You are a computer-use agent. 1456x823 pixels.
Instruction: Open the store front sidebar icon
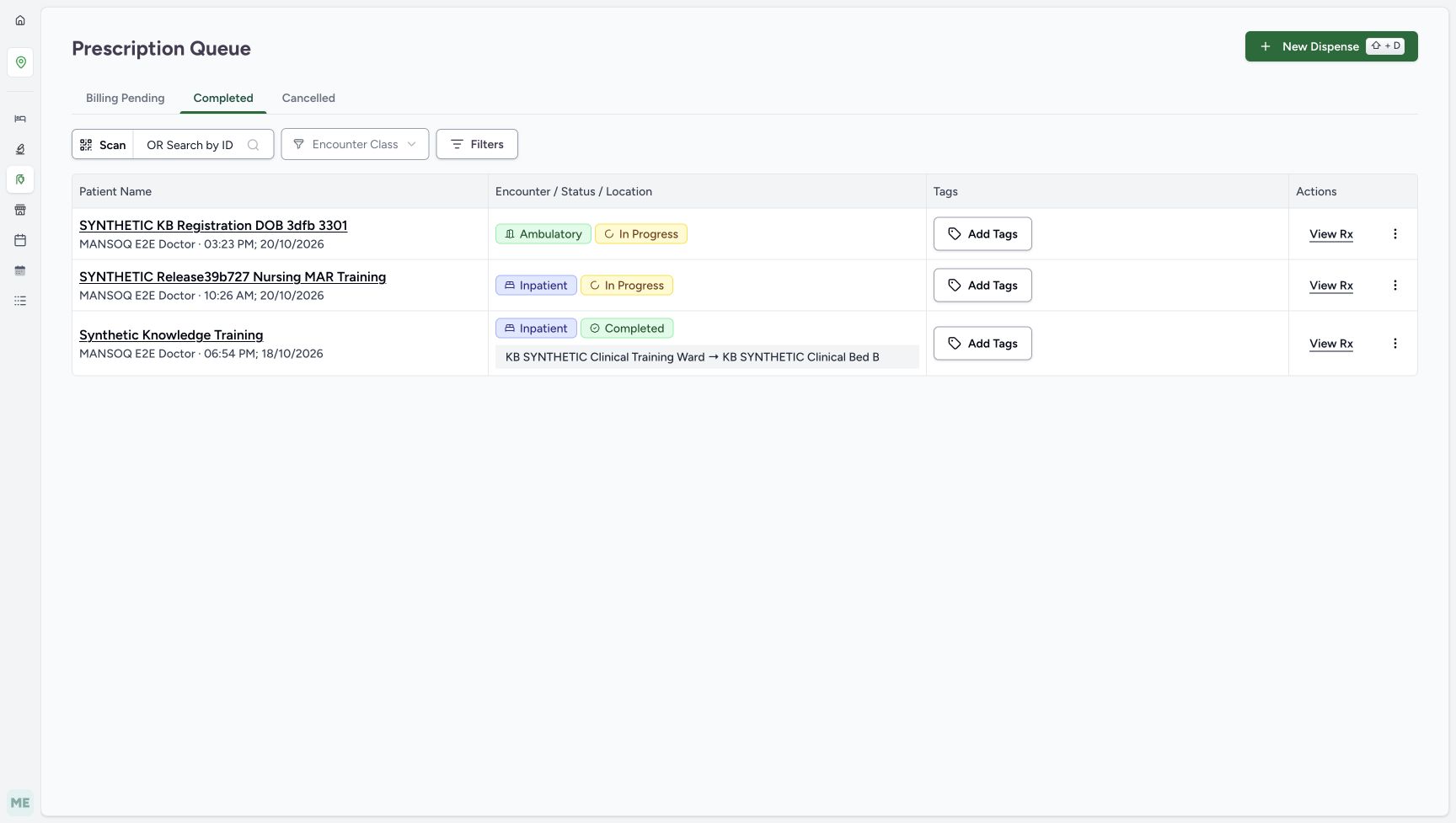[20, 210]
